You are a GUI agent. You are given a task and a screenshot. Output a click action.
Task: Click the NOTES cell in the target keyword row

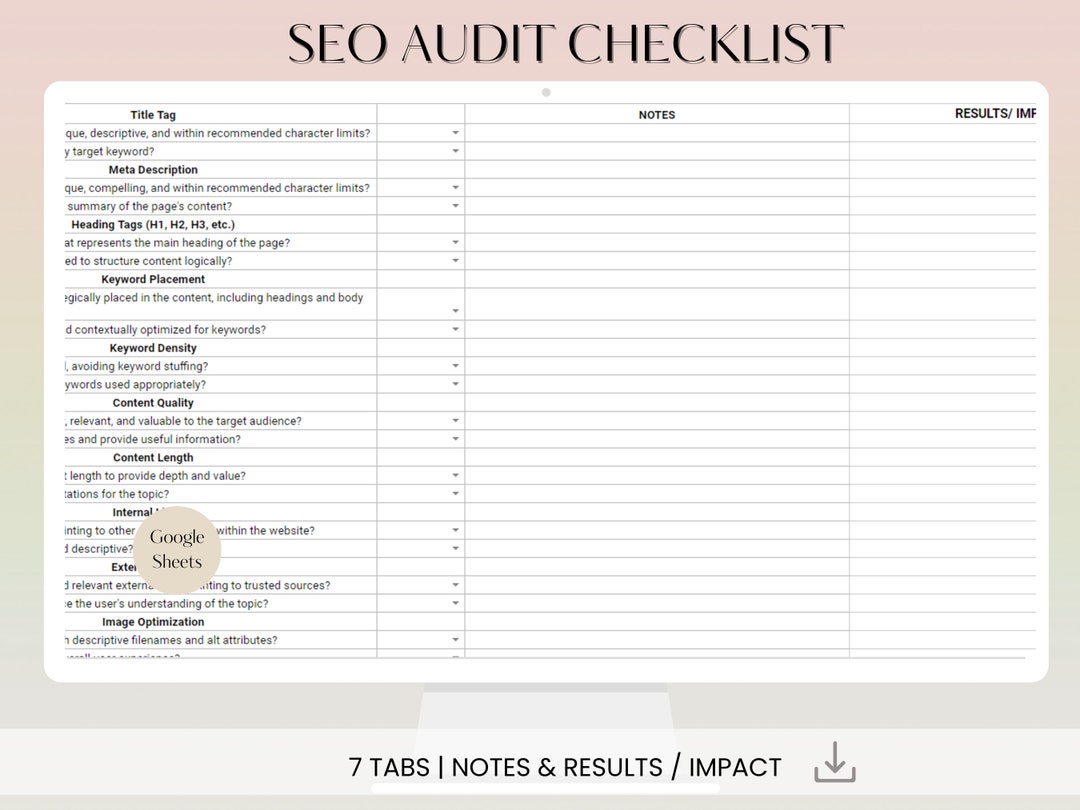[656, 151]
